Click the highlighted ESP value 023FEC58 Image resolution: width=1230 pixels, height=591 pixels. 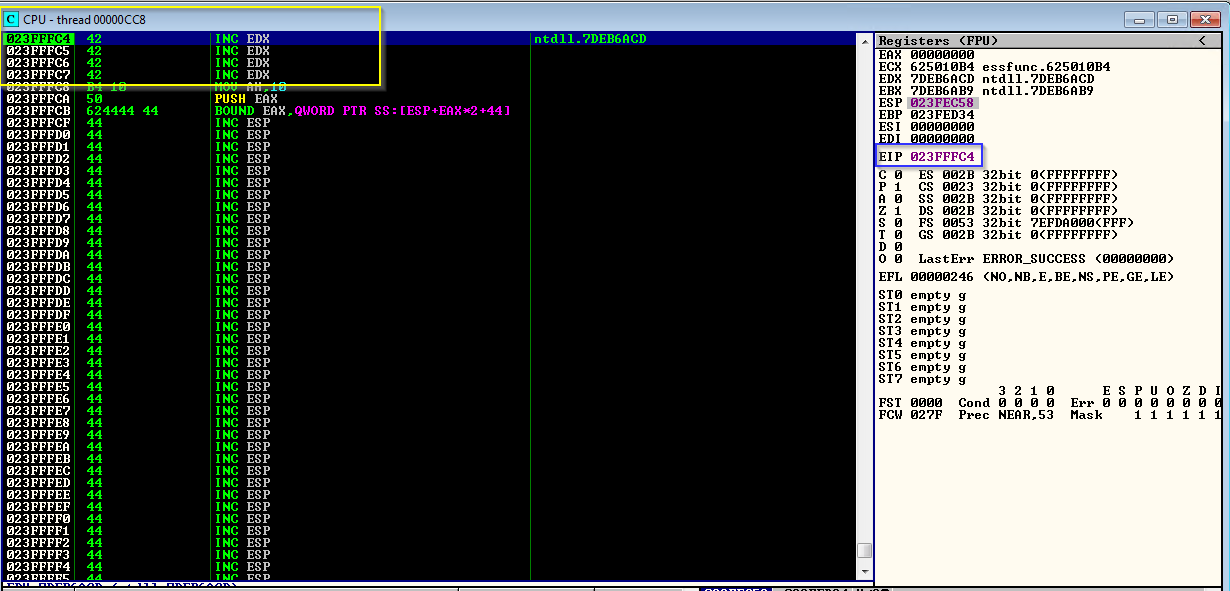pos(941,103)
